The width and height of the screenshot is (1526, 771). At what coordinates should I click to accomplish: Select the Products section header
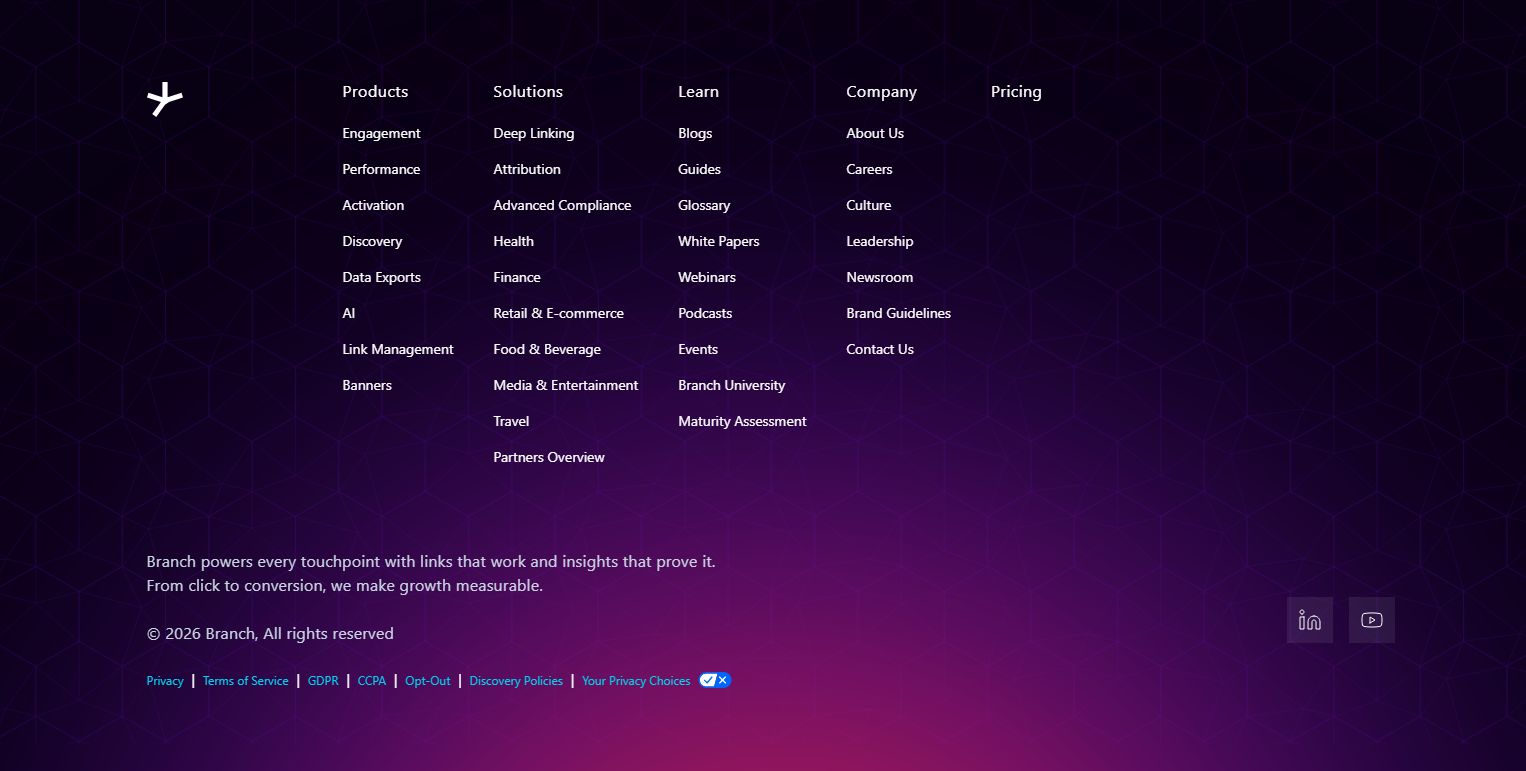374,91
